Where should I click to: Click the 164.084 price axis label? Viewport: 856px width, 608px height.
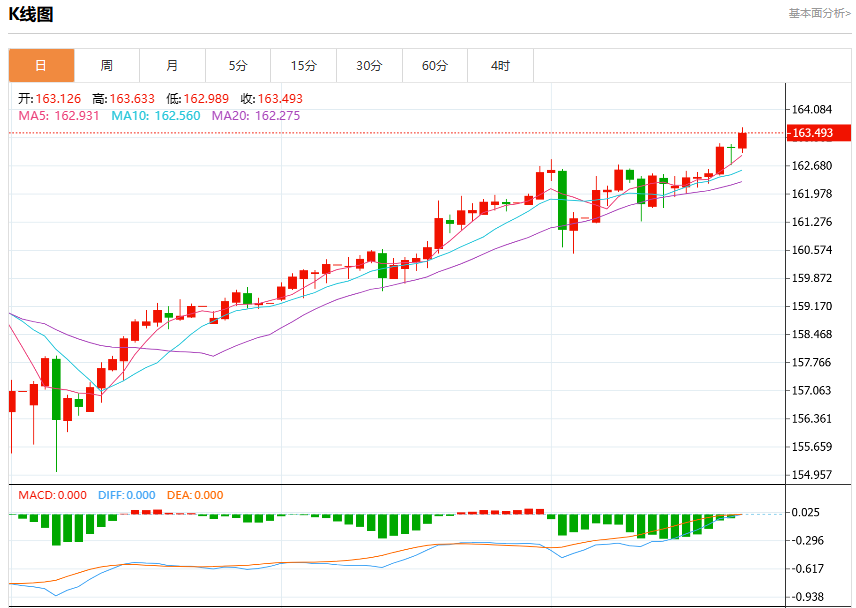pos(812,109)
